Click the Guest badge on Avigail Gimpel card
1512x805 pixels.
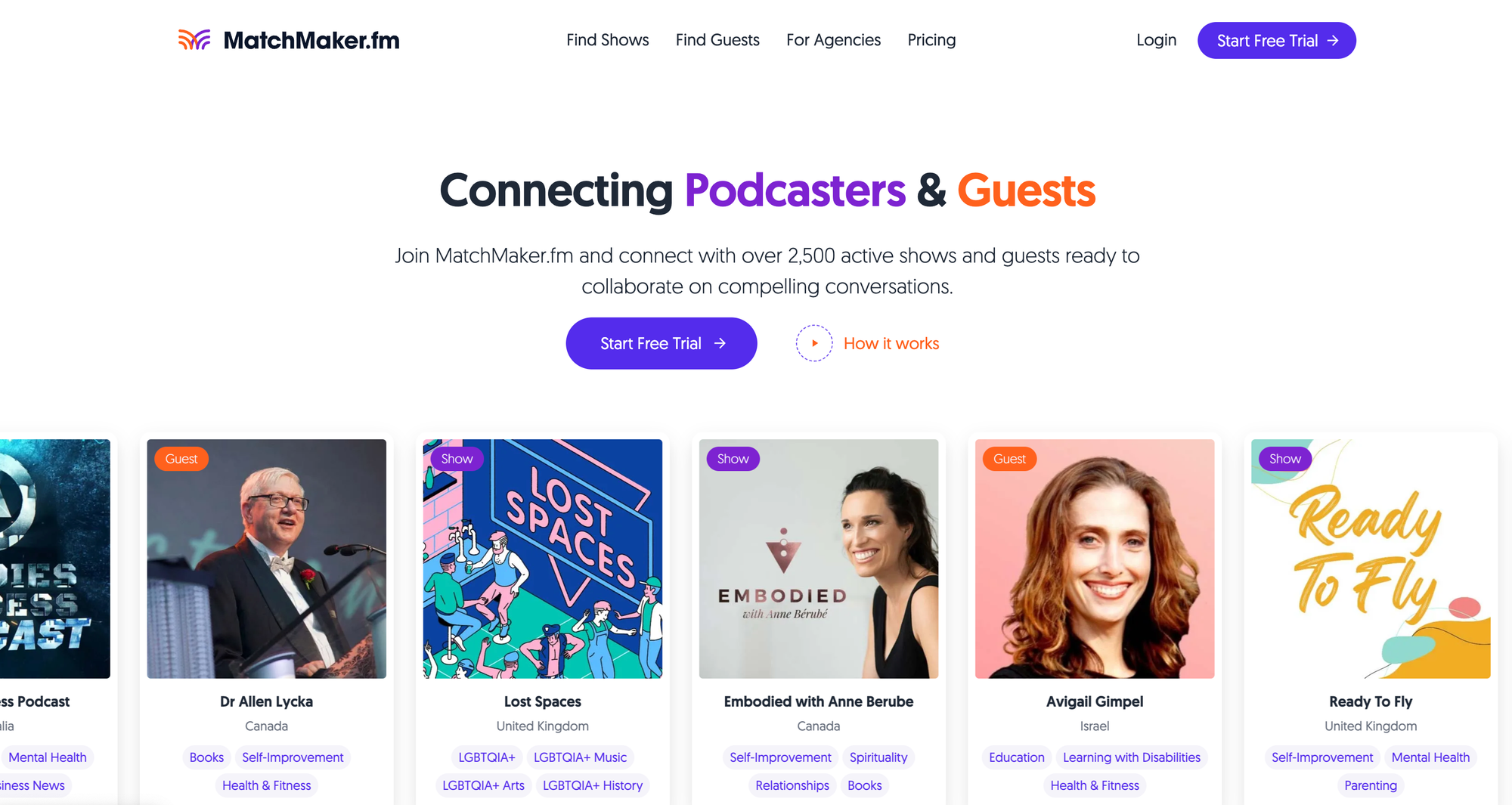pyautogui.click(x=1009, y=459)
